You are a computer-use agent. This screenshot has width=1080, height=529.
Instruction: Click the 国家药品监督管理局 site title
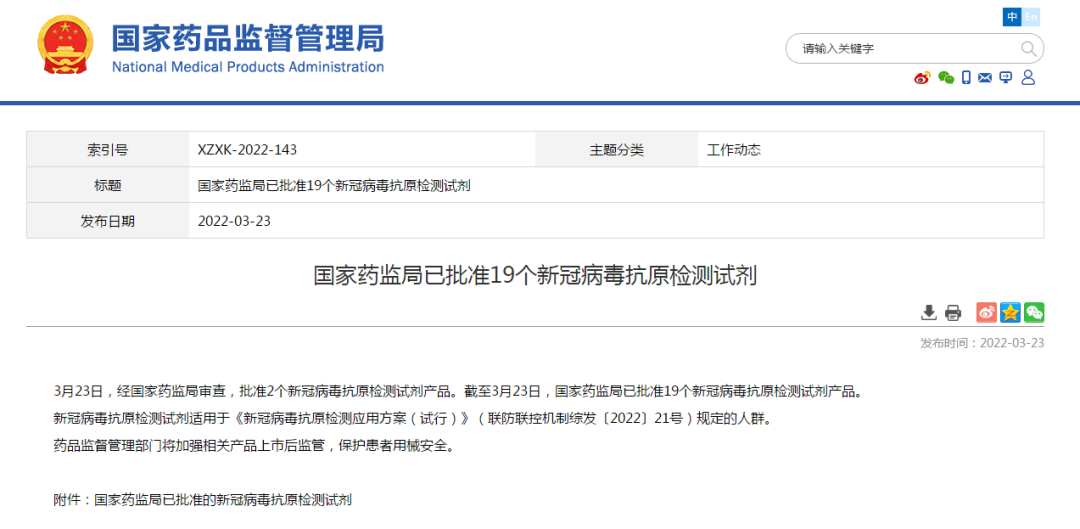click(x=247, y=40)
